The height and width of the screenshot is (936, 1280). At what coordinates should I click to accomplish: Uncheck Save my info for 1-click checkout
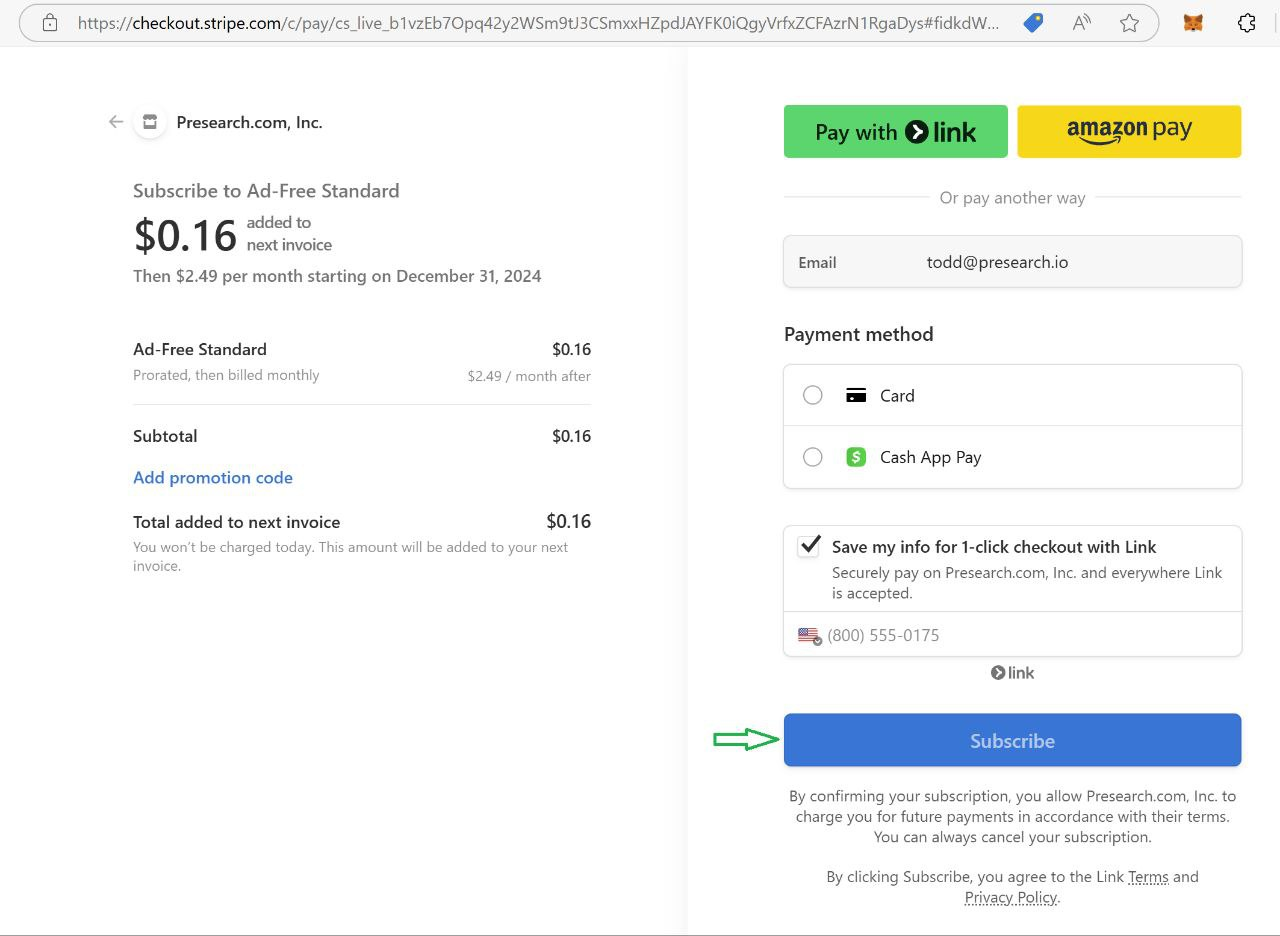[x=808, y=546]
